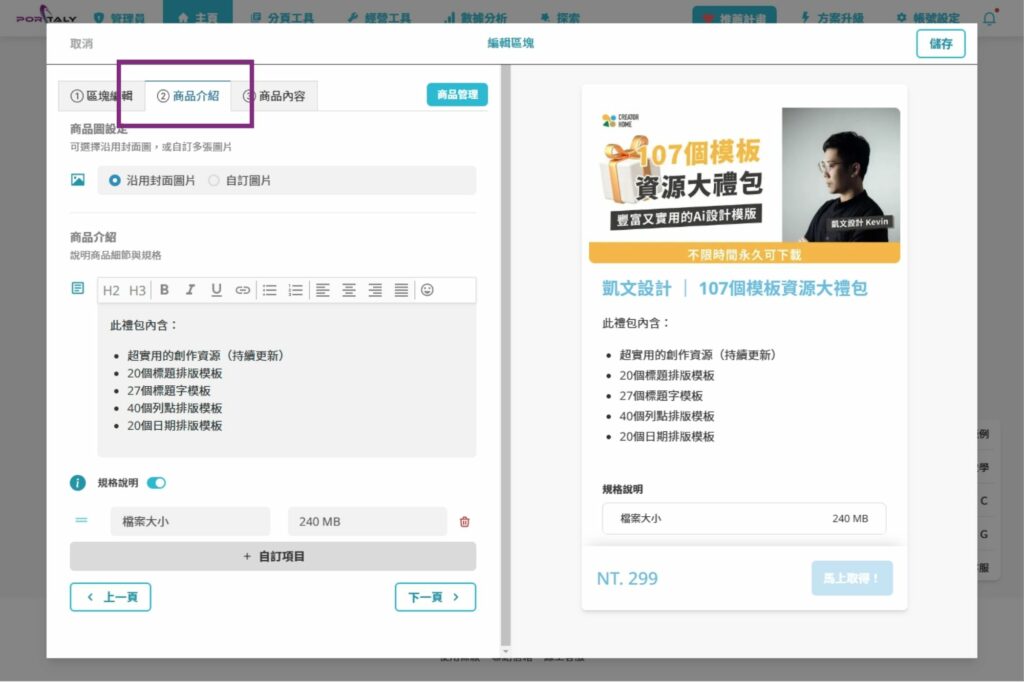
Task: Cancel editing with 取消
Action: [x=82, y=44]
